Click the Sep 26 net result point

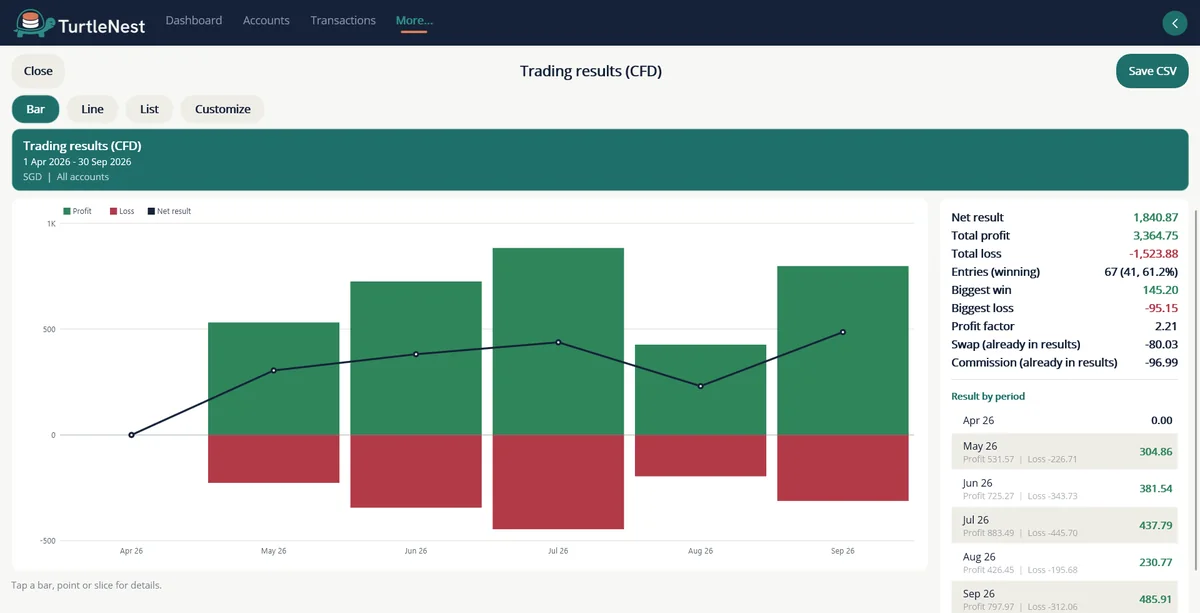tap(843, 332)
